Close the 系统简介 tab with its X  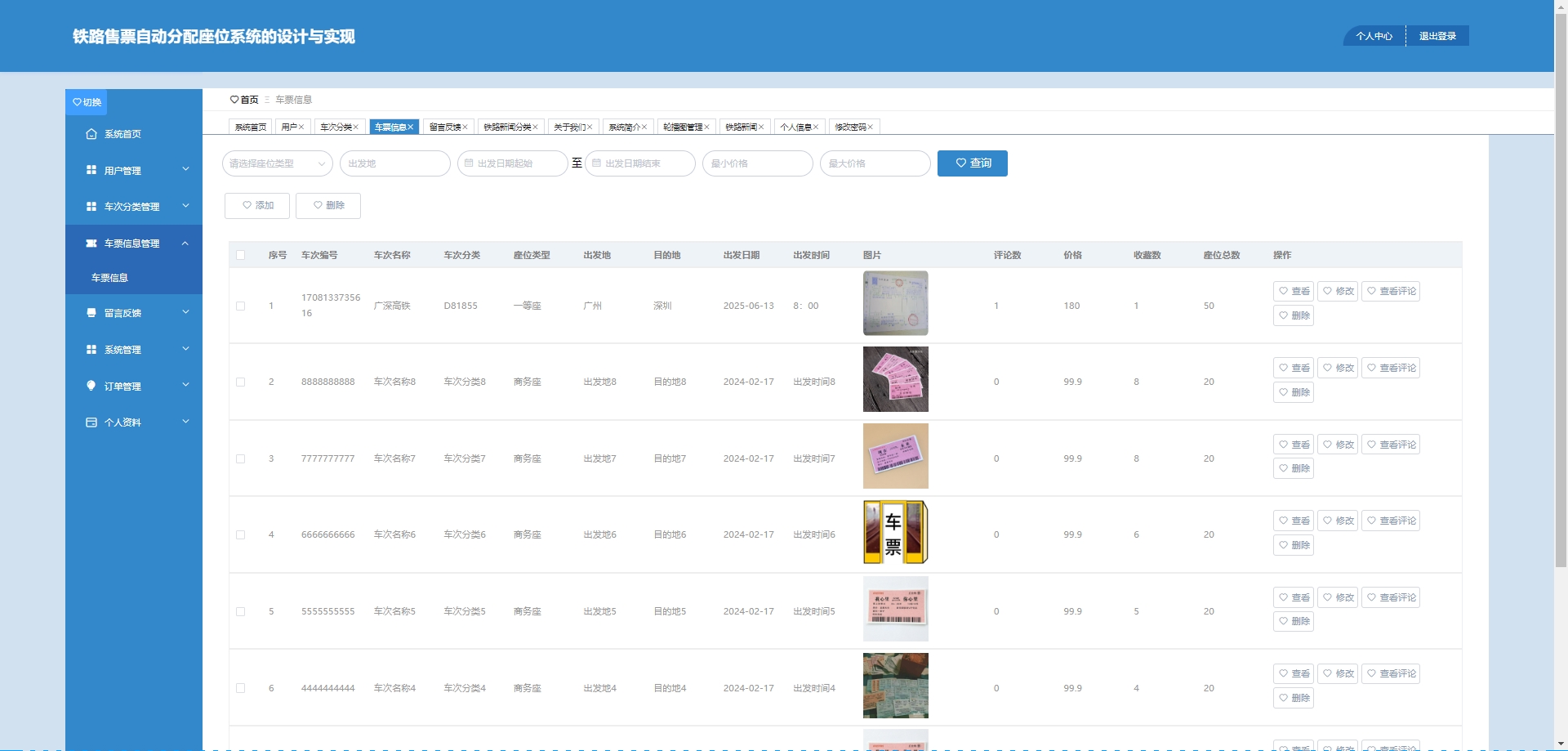coord(644,127)
